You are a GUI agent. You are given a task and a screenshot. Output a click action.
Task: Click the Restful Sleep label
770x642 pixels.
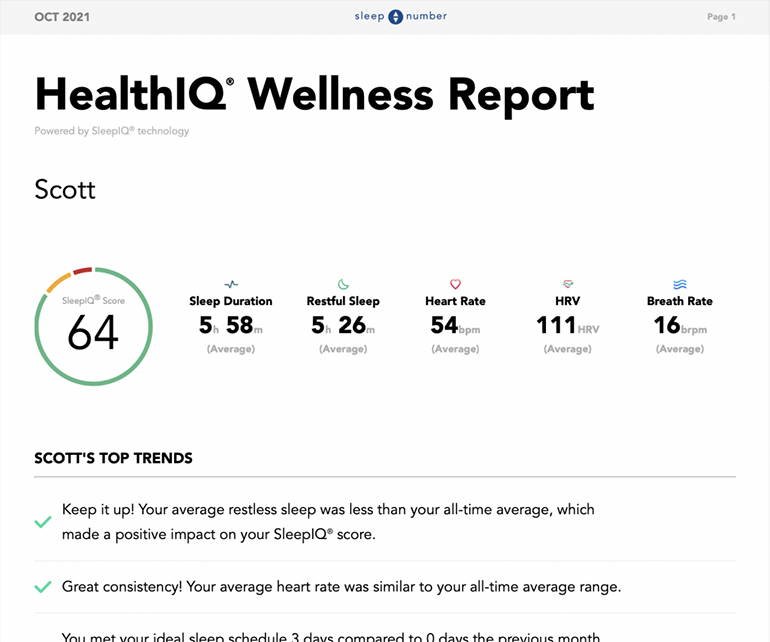pos(343,301)
